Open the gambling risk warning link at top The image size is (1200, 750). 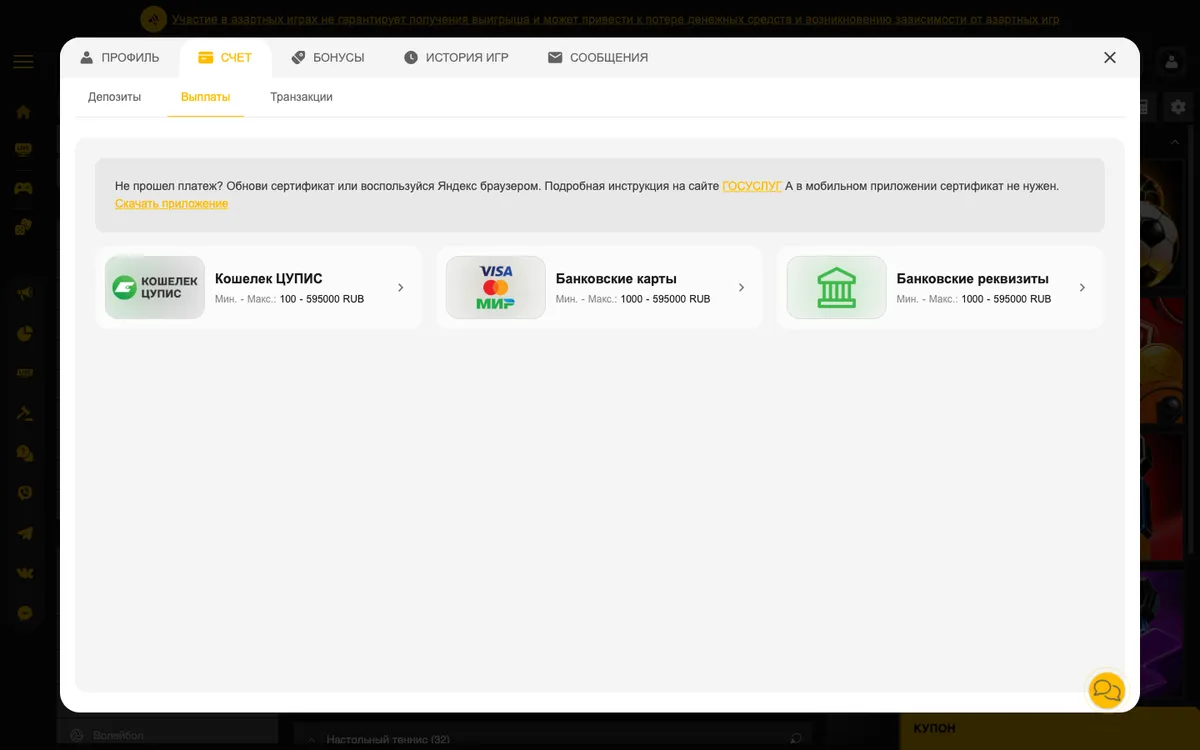click(615, 19)
